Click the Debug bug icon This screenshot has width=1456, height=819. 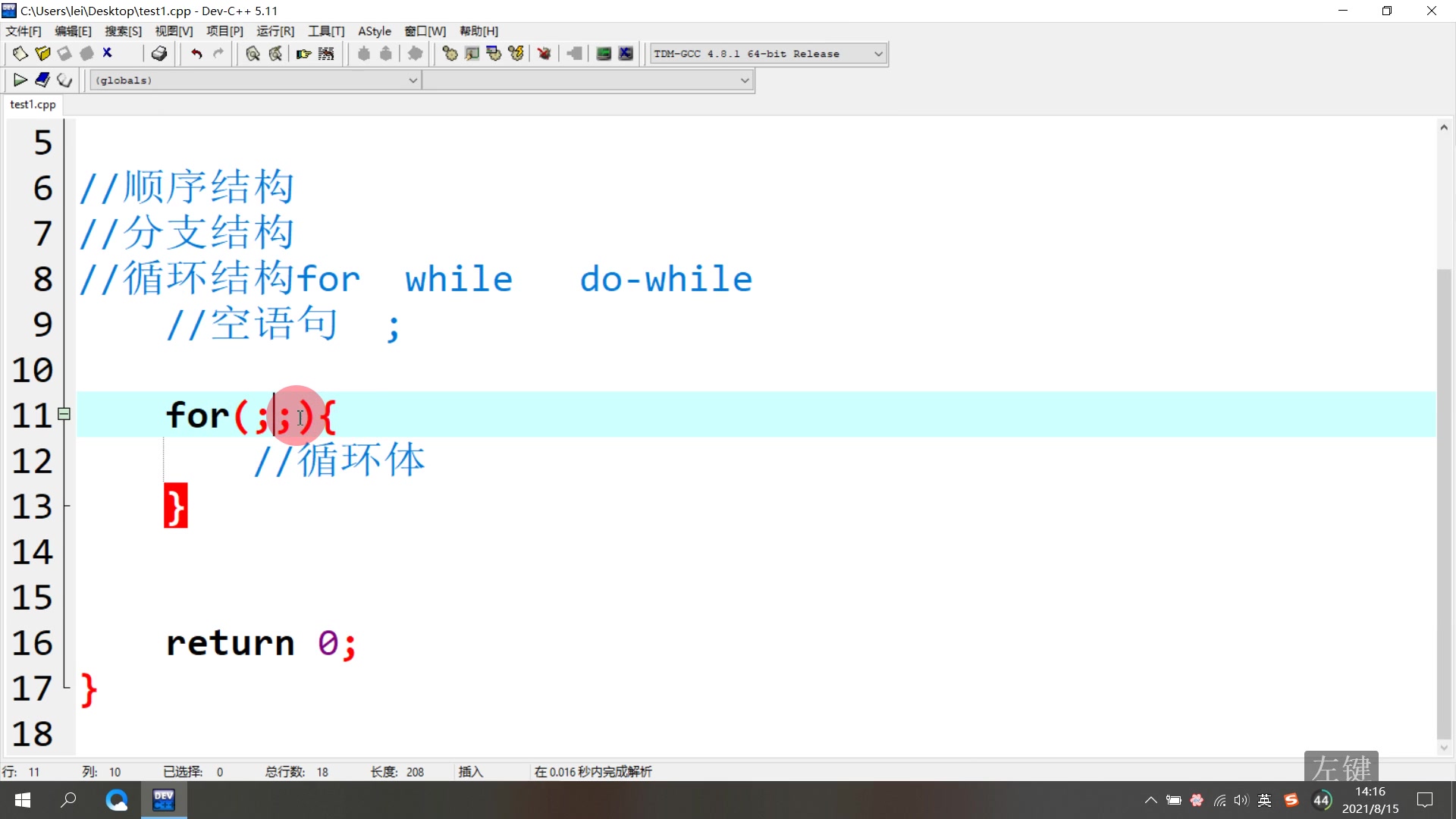(x=544, y=54)
